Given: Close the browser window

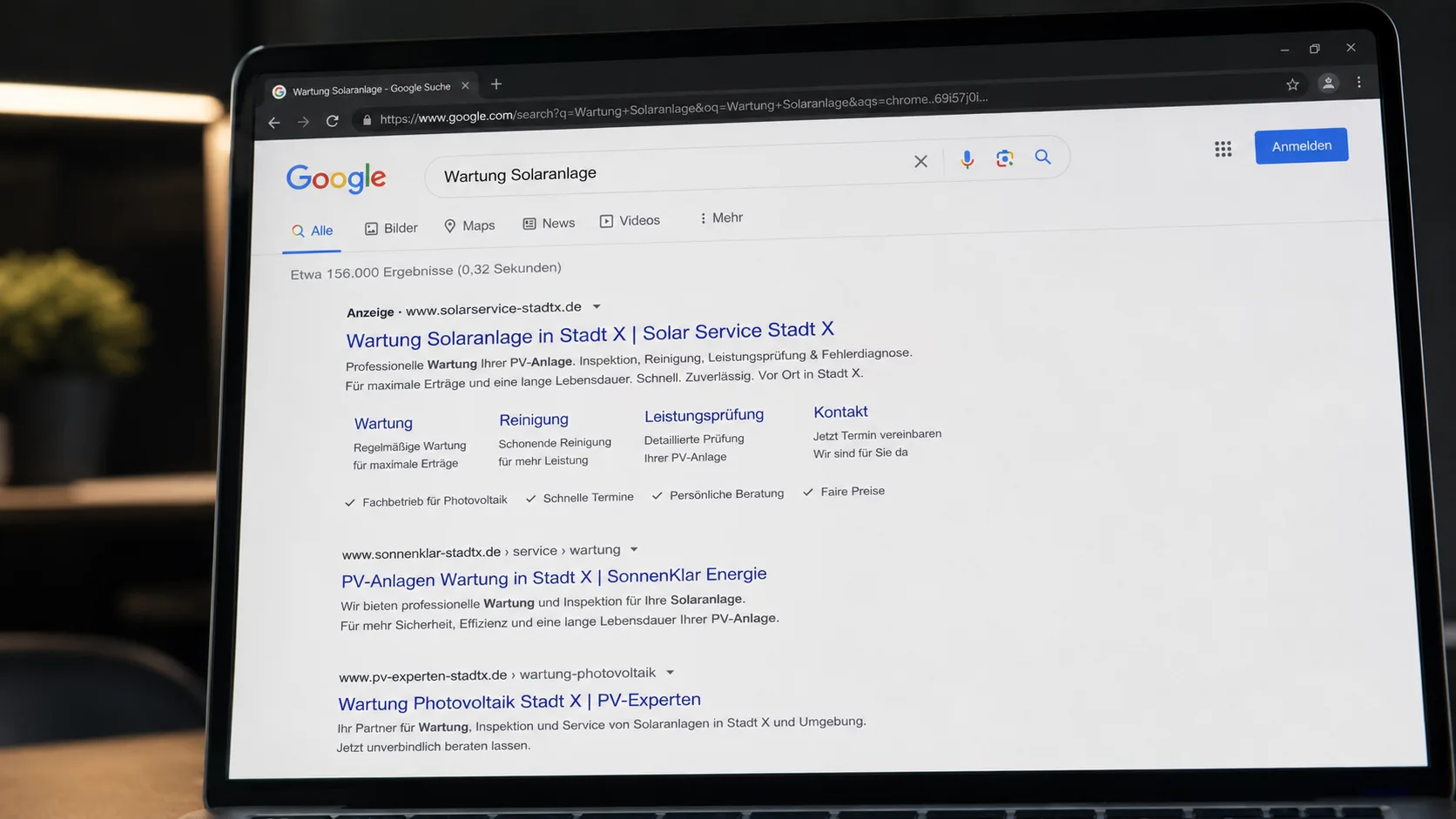Looking at the screenshot, I should [1351, 47].
